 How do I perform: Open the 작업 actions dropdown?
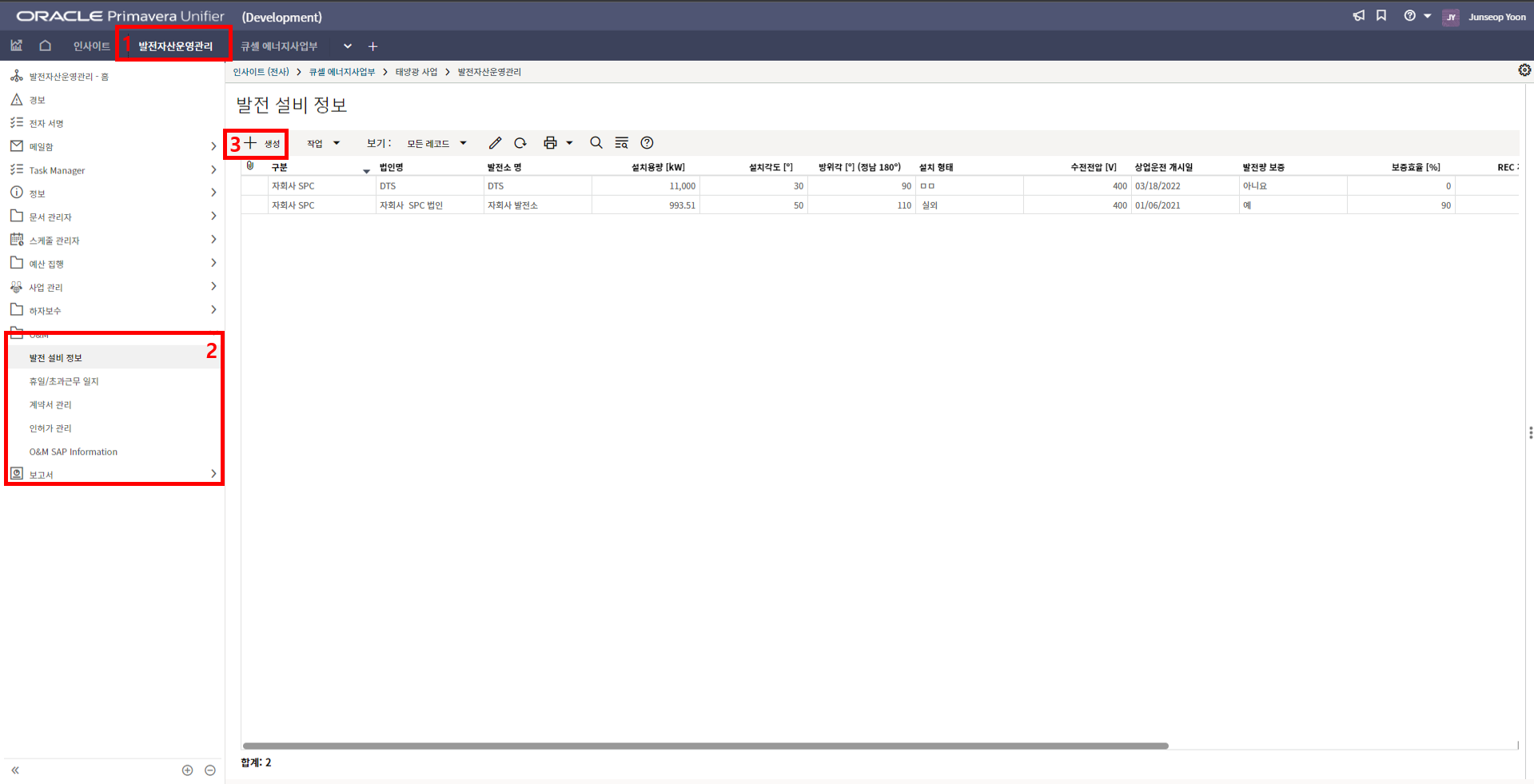[x=323, y=144]
